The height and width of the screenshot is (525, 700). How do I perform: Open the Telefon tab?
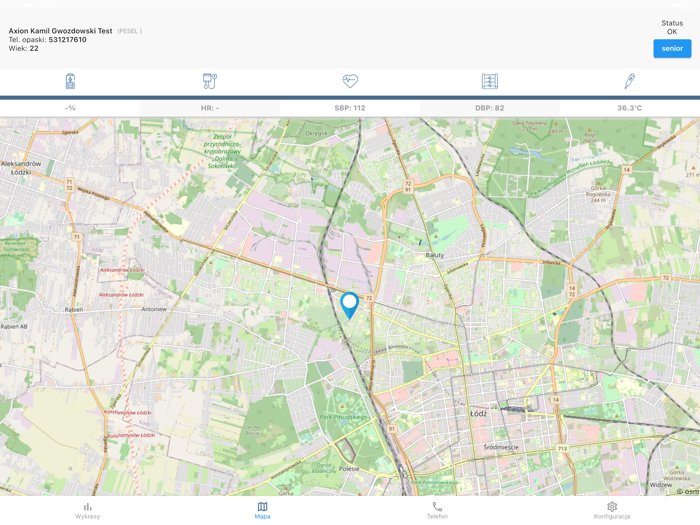coord(437,511)
